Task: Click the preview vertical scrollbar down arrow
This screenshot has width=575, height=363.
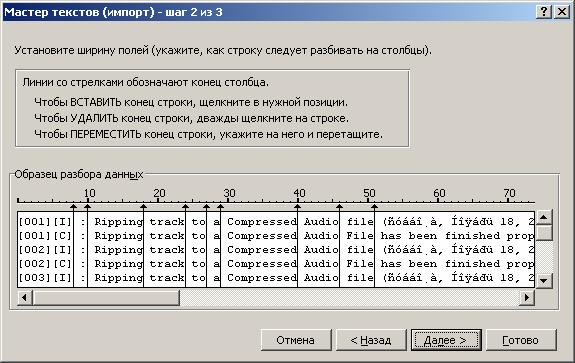Action: point(544,281)
